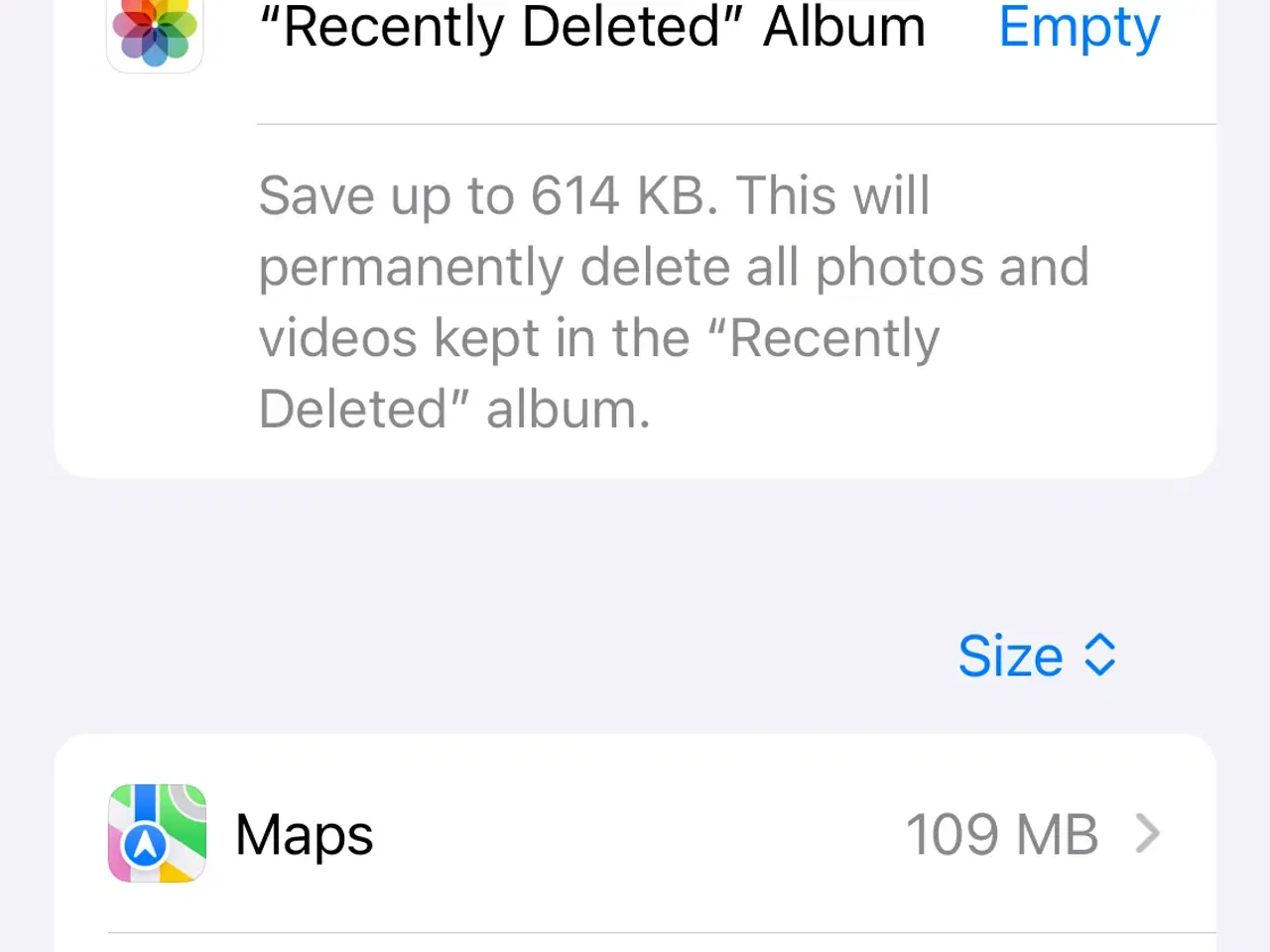
Task: Tap the 109 MB storage value
Action: pos(1002,834)
